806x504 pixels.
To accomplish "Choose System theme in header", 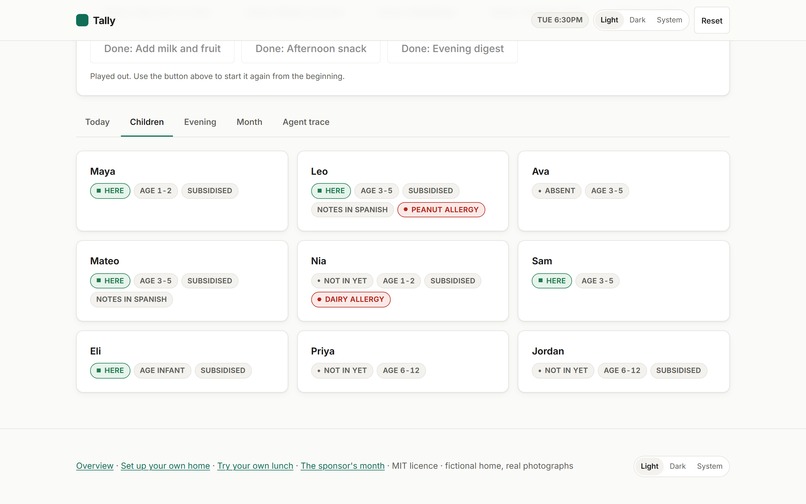I will coord(669,20).
